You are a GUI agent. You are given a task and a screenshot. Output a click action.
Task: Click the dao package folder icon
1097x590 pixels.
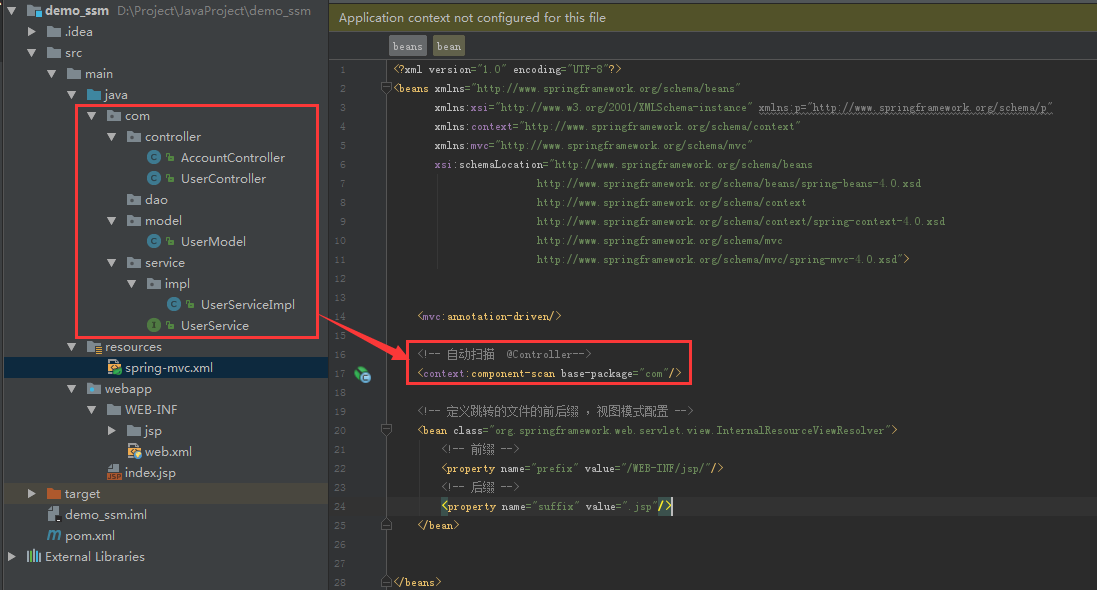point(134,199)
